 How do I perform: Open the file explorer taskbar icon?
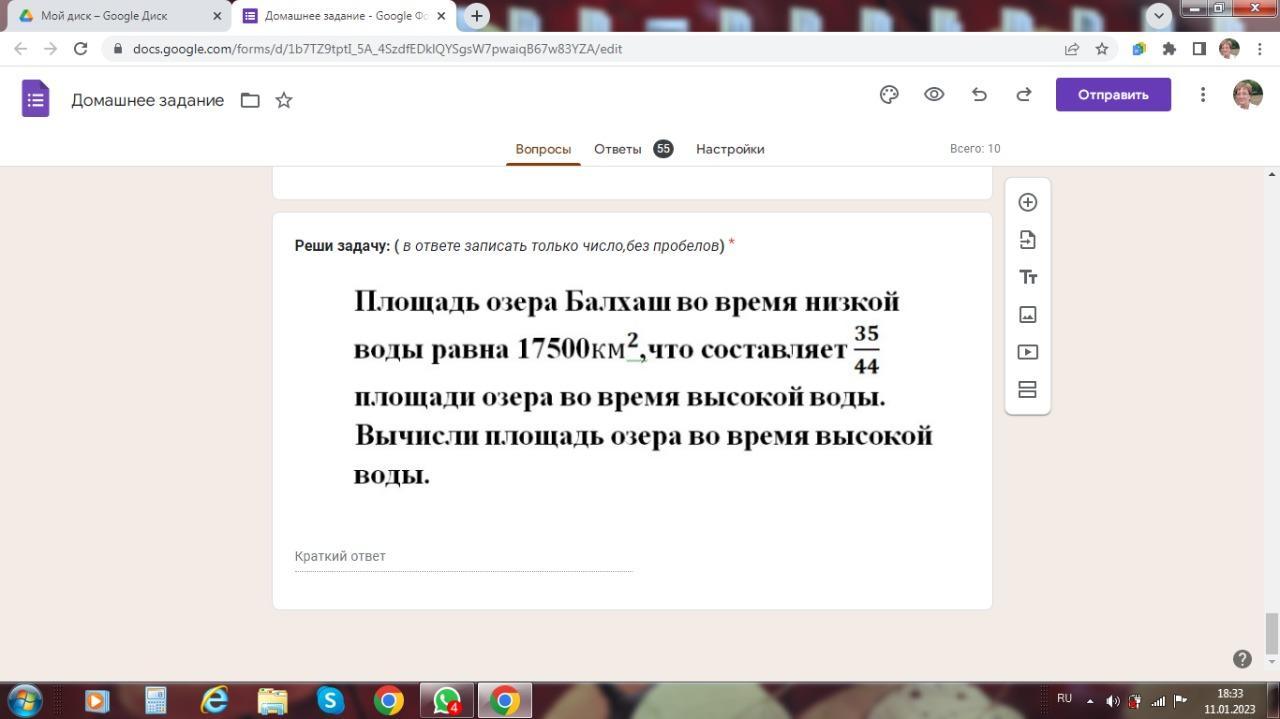[272, 701]
